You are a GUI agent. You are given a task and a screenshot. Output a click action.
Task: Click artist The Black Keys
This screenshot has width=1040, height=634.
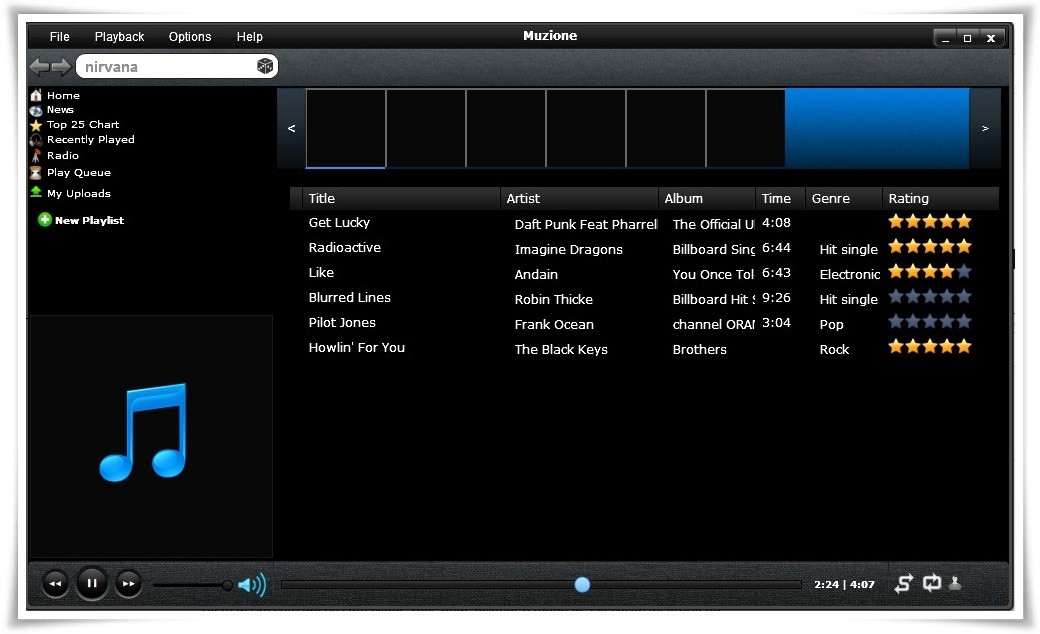tap(560, 349)
